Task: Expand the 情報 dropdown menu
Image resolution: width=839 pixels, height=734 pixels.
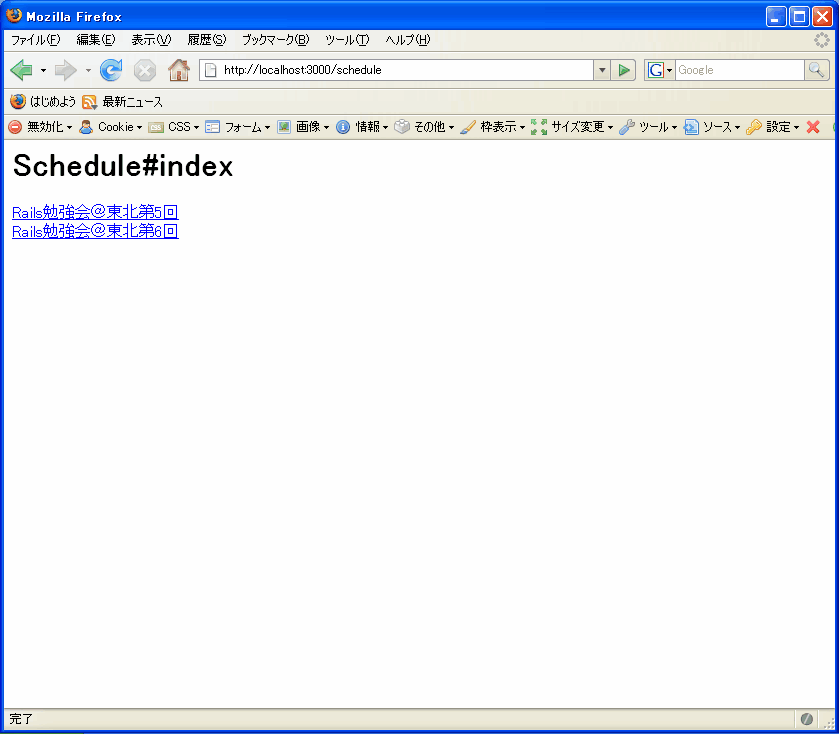Action: click(x=385, y=127)
